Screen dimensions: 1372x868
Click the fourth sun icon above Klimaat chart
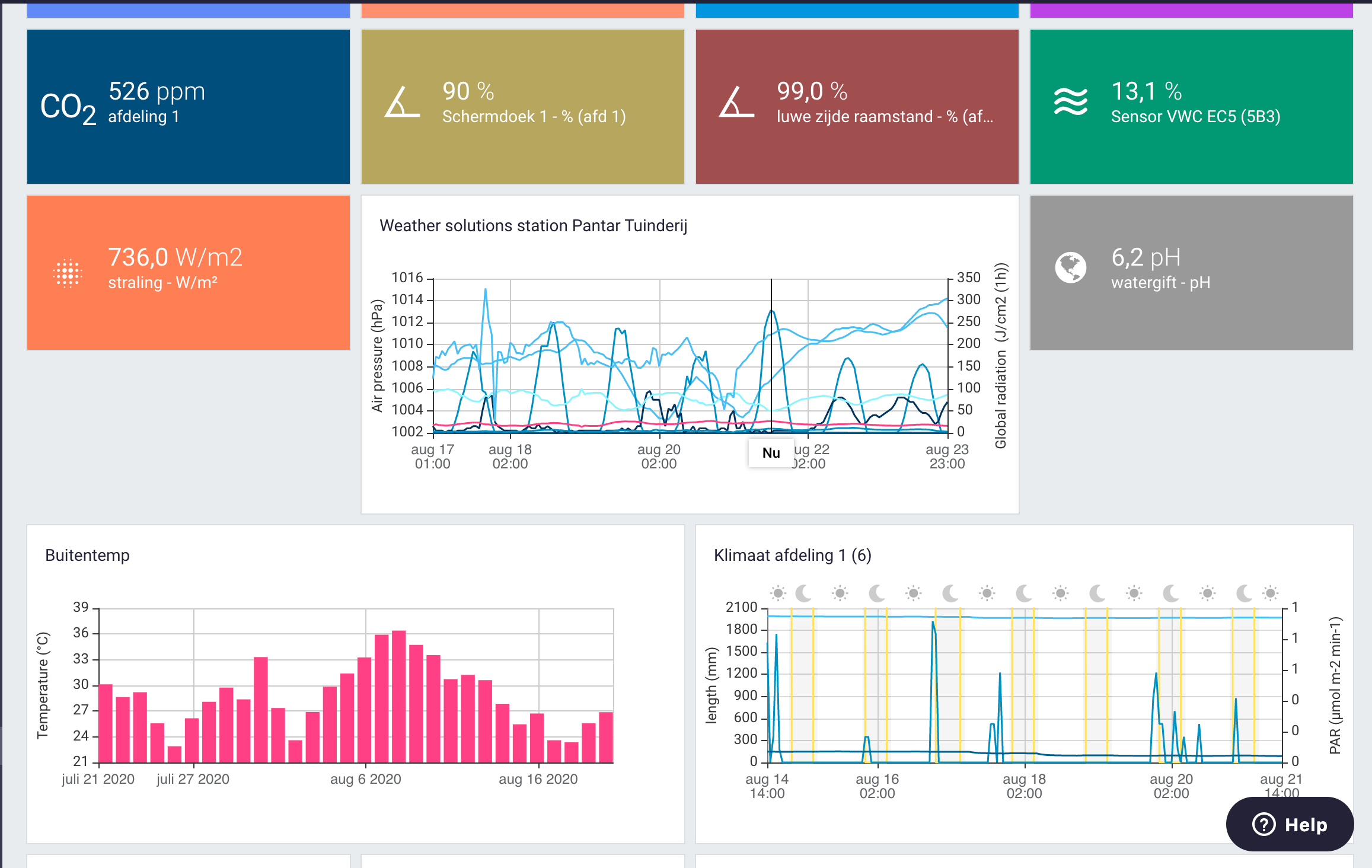click(x=987, y=593)
